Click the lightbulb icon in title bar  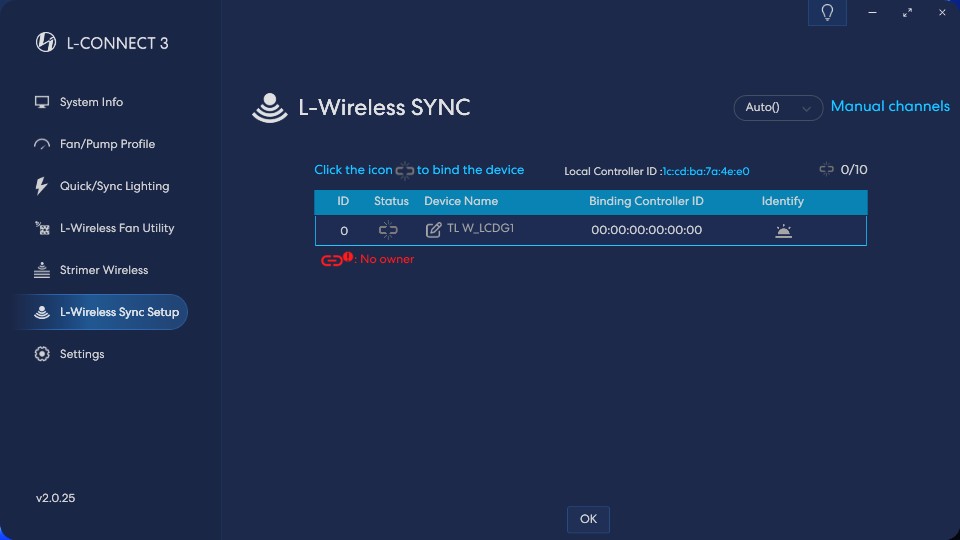pyautogui.click(x=827, y=13)
